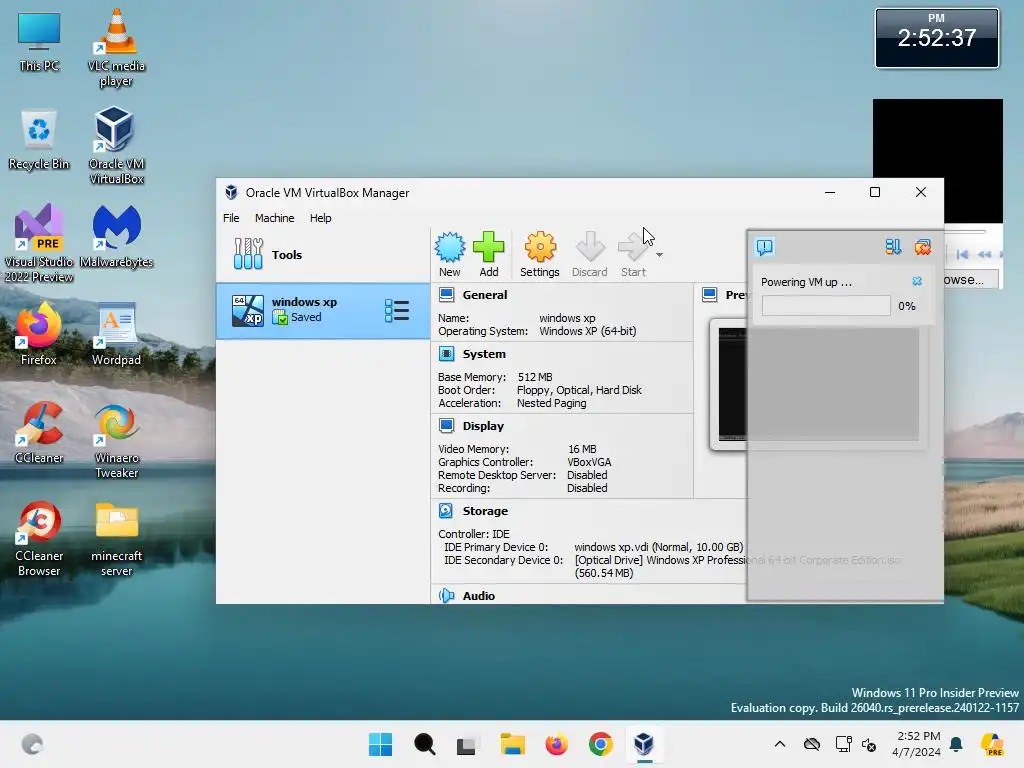This screenshot has width=1024, height=768.
Task: Click the Storage disk icon
Action: tap(447, 511)
